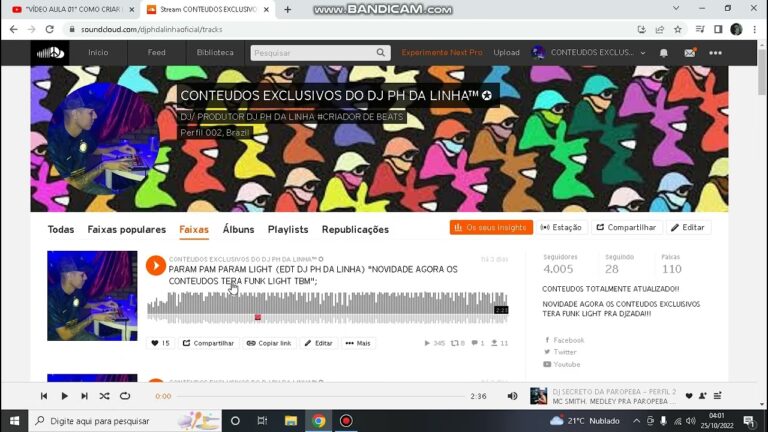Open Chrome profile avatar
This screenshot has width=768, height=432.
pyautogui.click(x=736, y=29)
